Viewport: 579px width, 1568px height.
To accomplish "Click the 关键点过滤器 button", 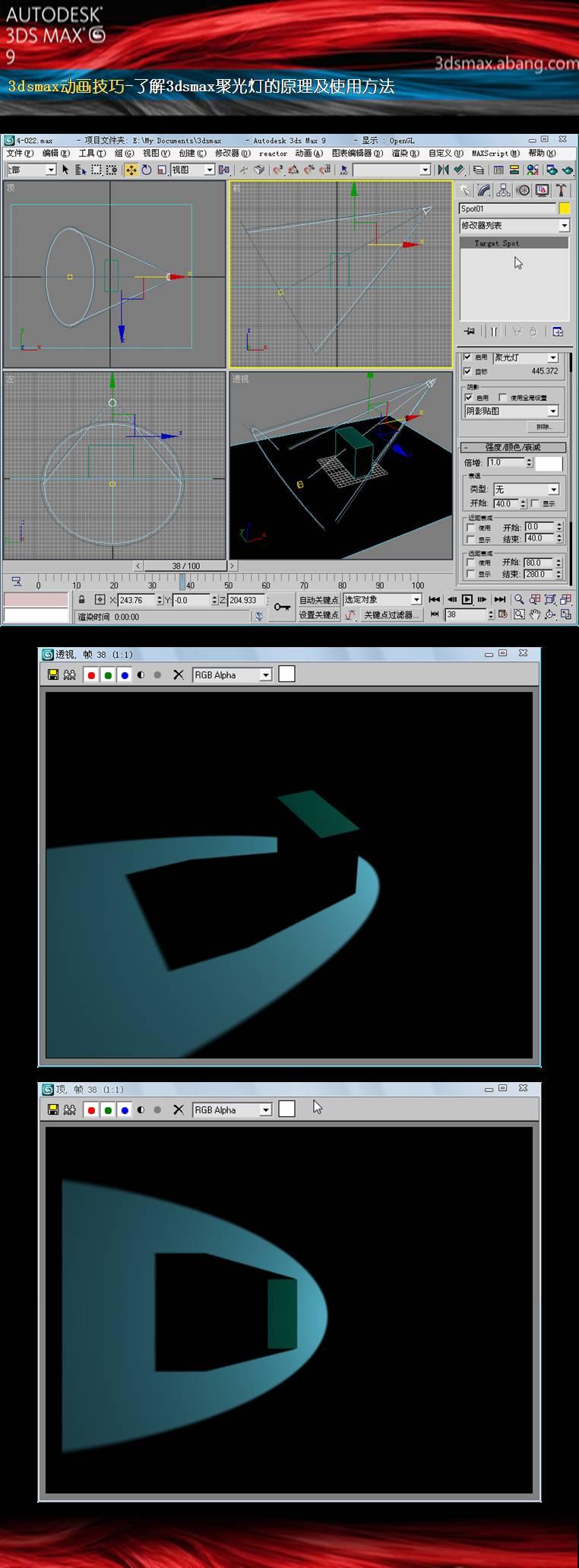I will click(391, 615).
